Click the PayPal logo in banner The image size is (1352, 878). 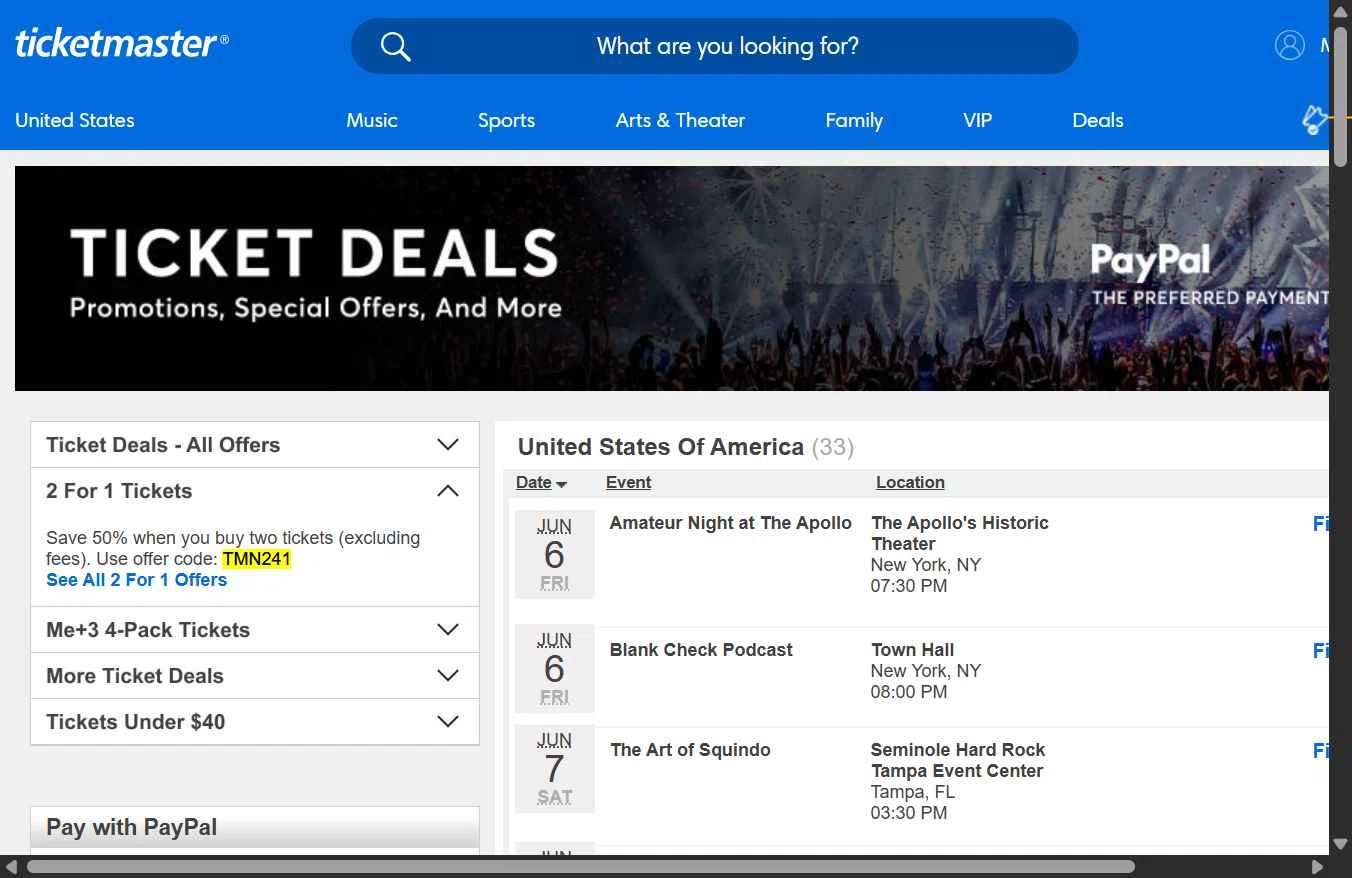(x=1150, y=262)
